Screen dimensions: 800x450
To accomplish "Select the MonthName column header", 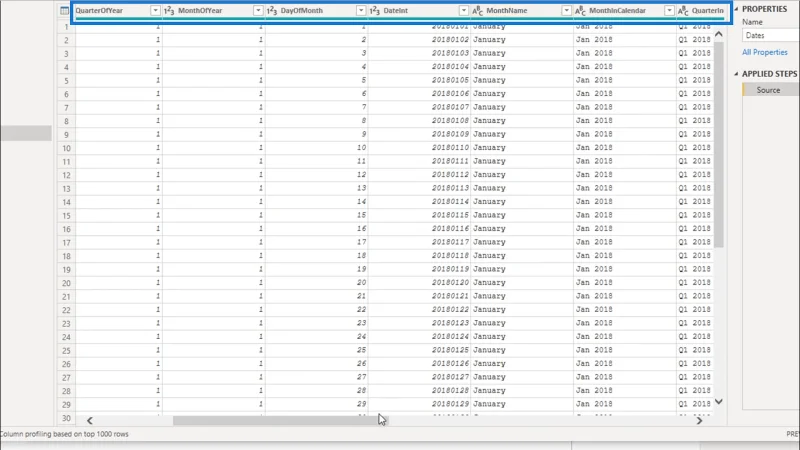I will 522,11.
